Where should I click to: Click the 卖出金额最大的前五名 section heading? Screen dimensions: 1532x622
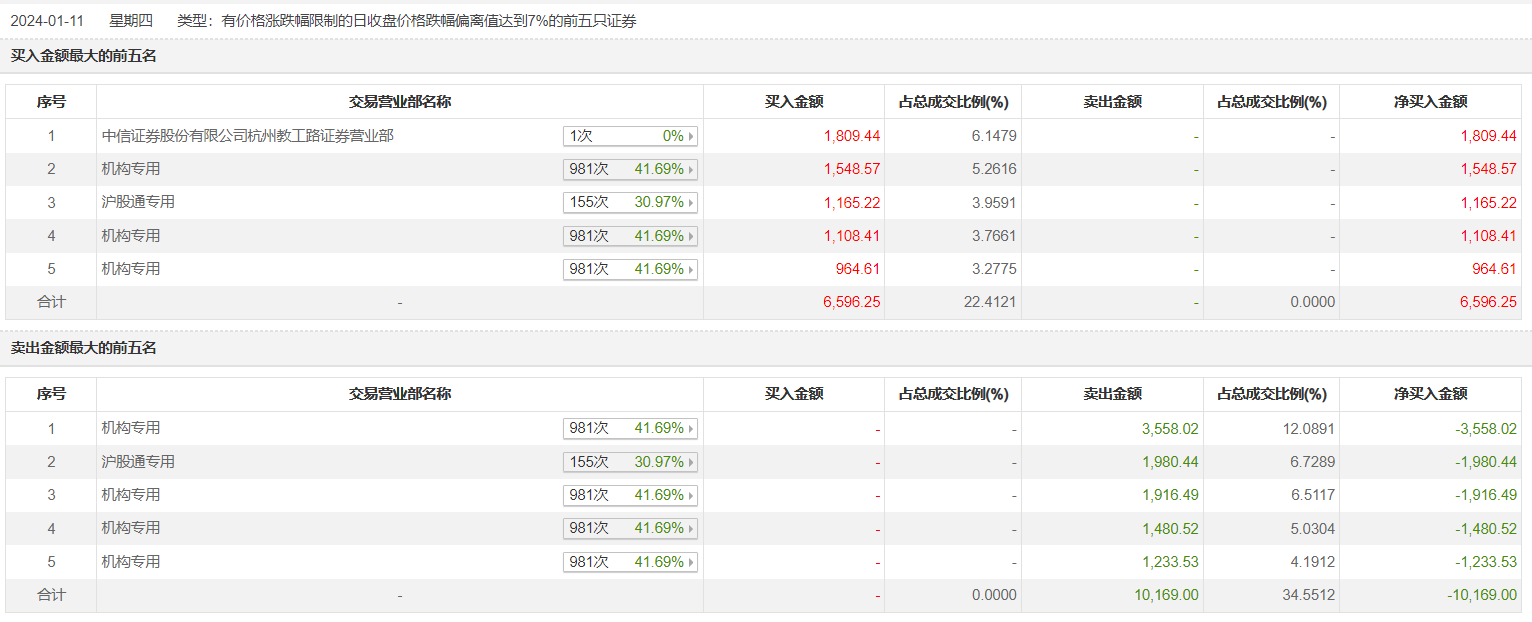84,348
